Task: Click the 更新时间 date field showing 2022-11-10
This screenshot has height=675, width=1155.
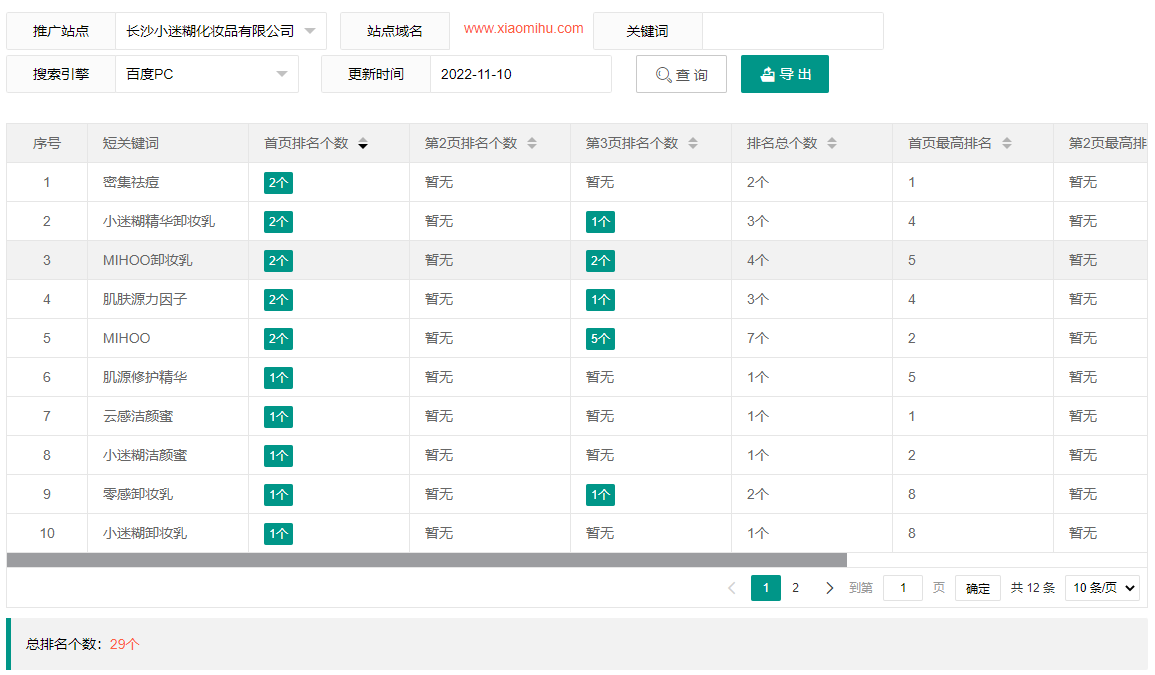Action: pyautogui.click(x=520, y=73)
